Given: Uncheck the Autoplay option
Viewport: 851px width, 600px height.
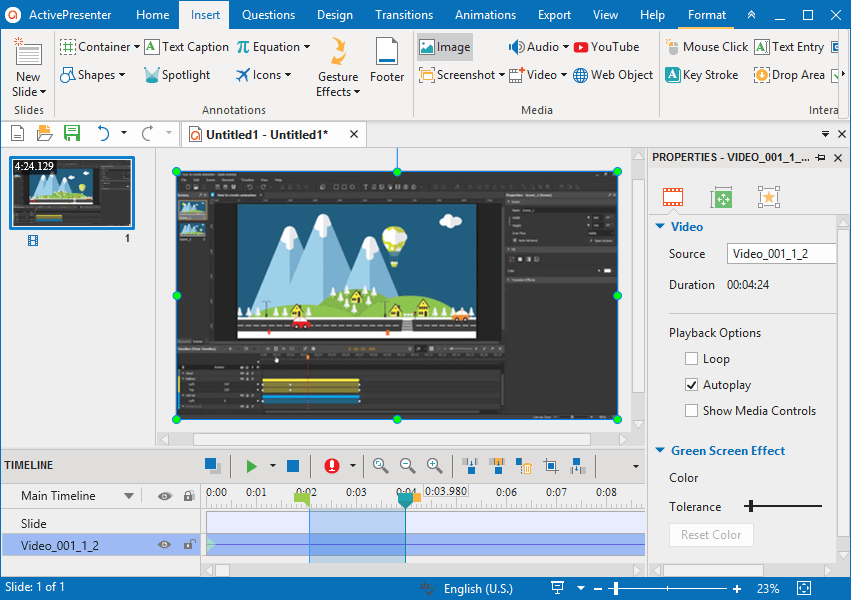Looking at the screenshot, I should coord(691,384).
